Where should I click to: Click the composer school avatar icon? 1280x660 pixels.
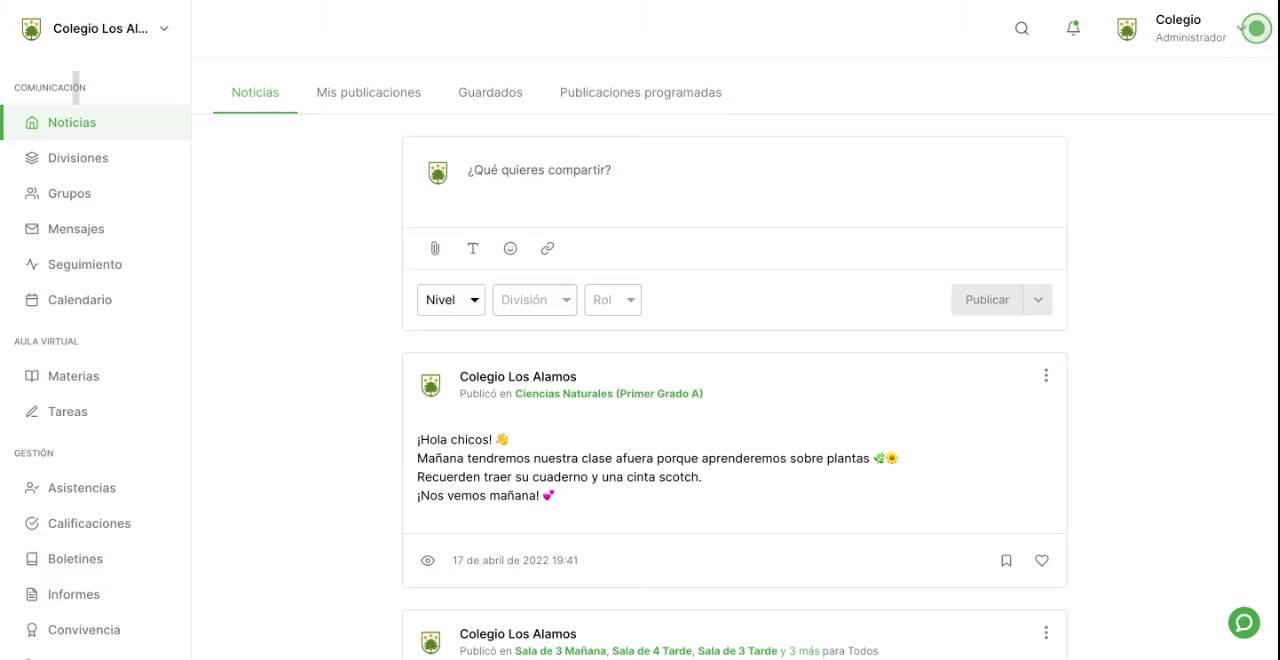point(438,173)
